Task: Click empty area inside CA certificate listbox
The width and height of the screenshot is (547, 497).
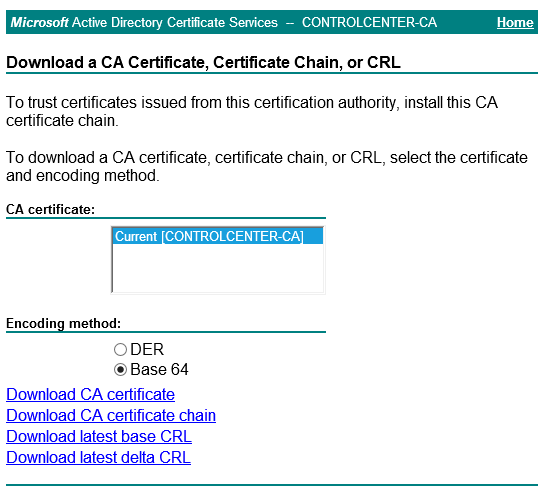Action: [218, 268]
